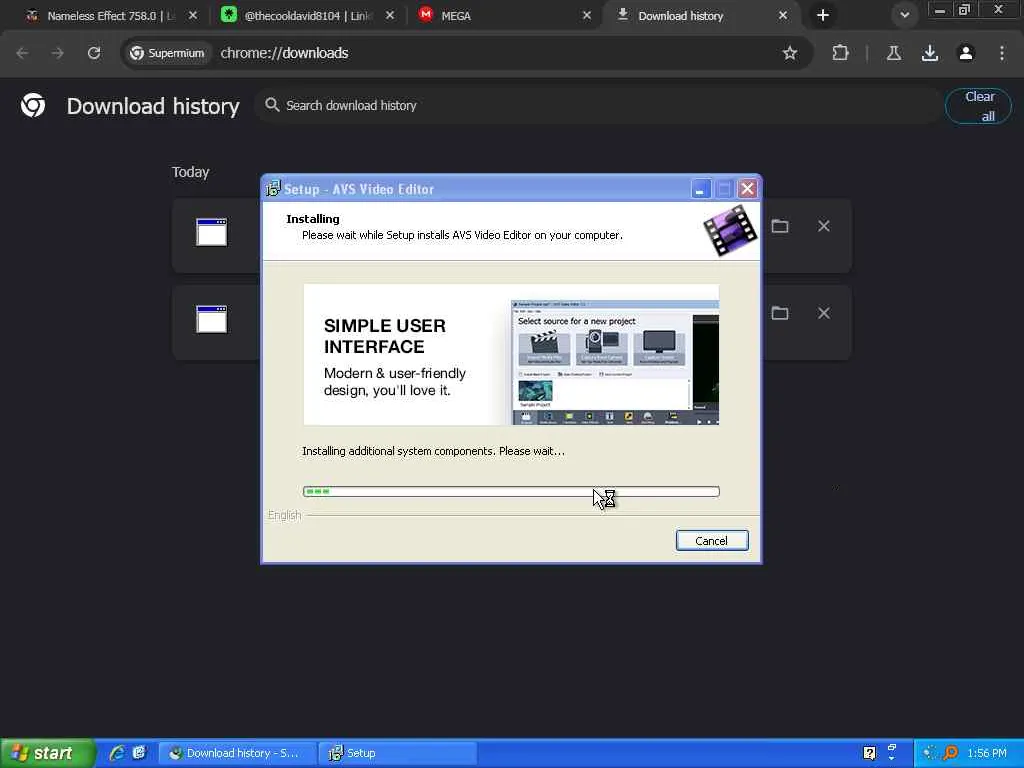Switch to the MEGA tab
Screen dimensions: 1024x768
[504, 16]
